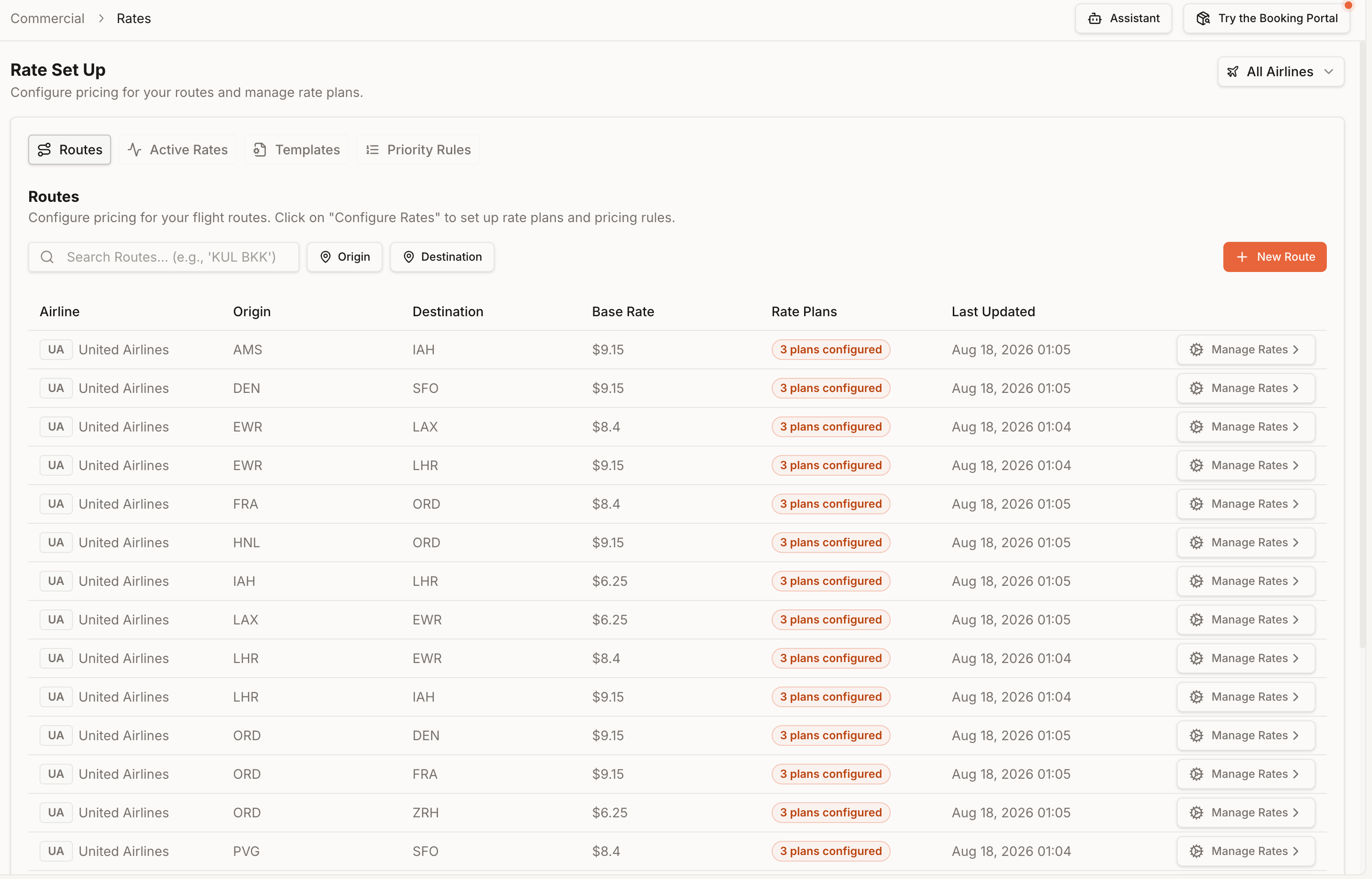Click UA badge in the PVG row
This screenshot has height=879, width=1372.
56,851
